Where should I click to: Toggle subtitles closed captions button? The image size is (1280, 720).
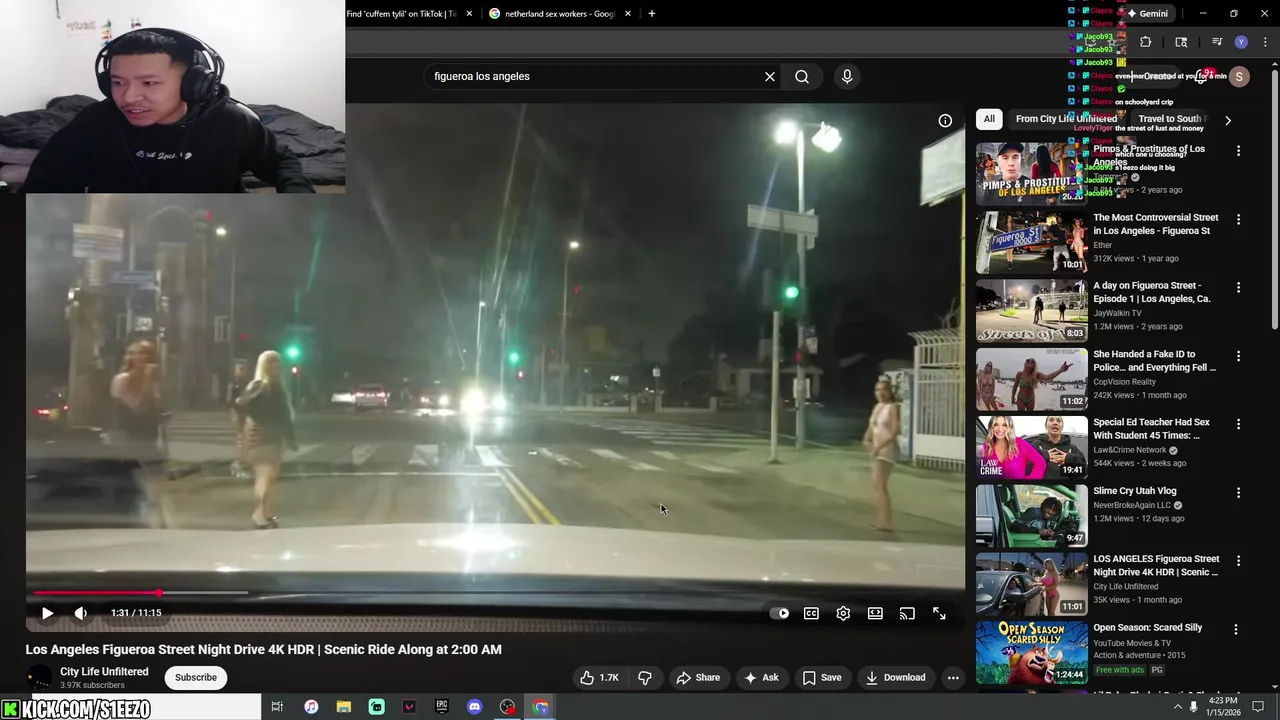[x=811, y=613]
